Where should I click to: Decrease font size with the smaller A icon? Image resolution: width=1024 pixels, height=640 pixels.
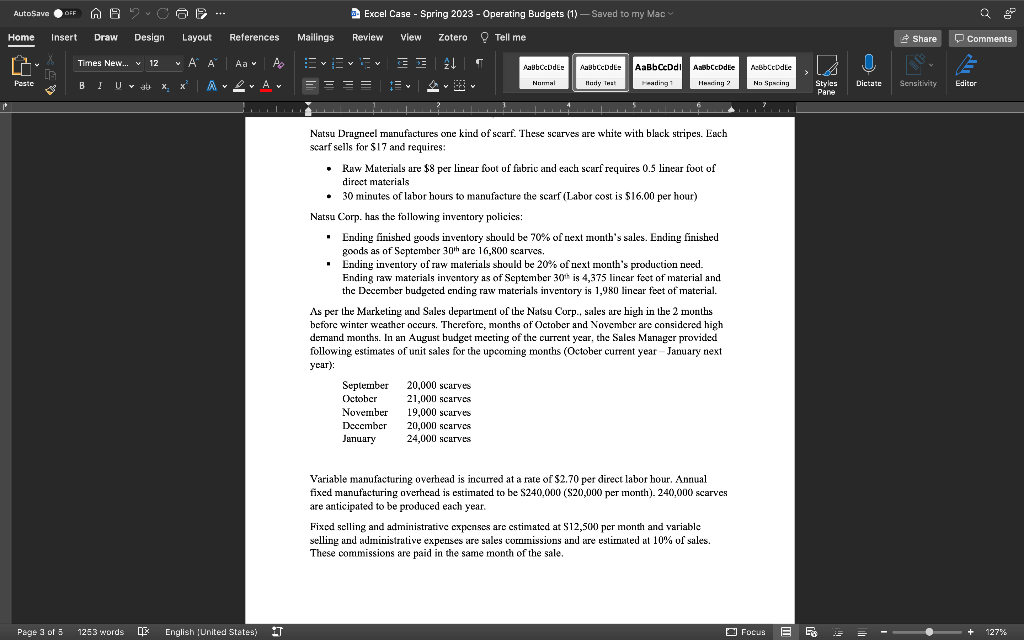[x=212, y=63]
